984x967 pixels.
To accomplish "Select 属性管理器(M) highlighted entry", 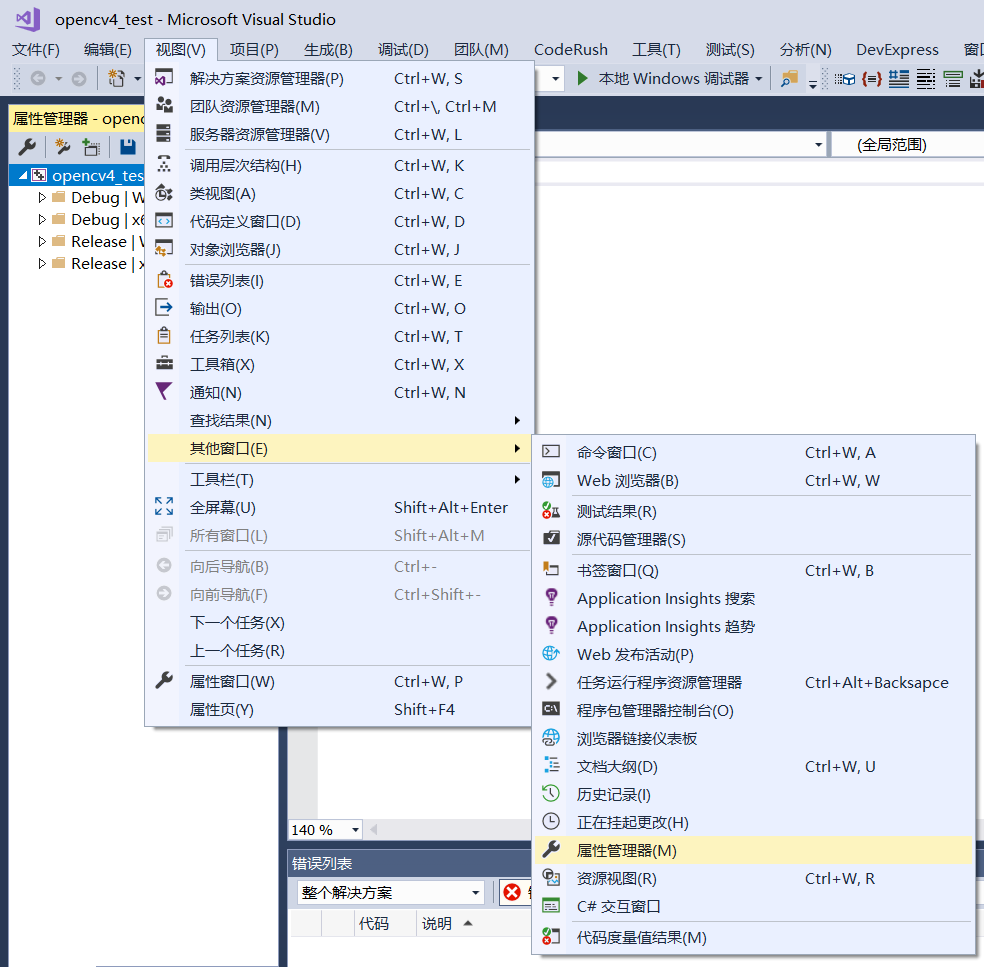I will pyautogui.click(x=754, y=850).
